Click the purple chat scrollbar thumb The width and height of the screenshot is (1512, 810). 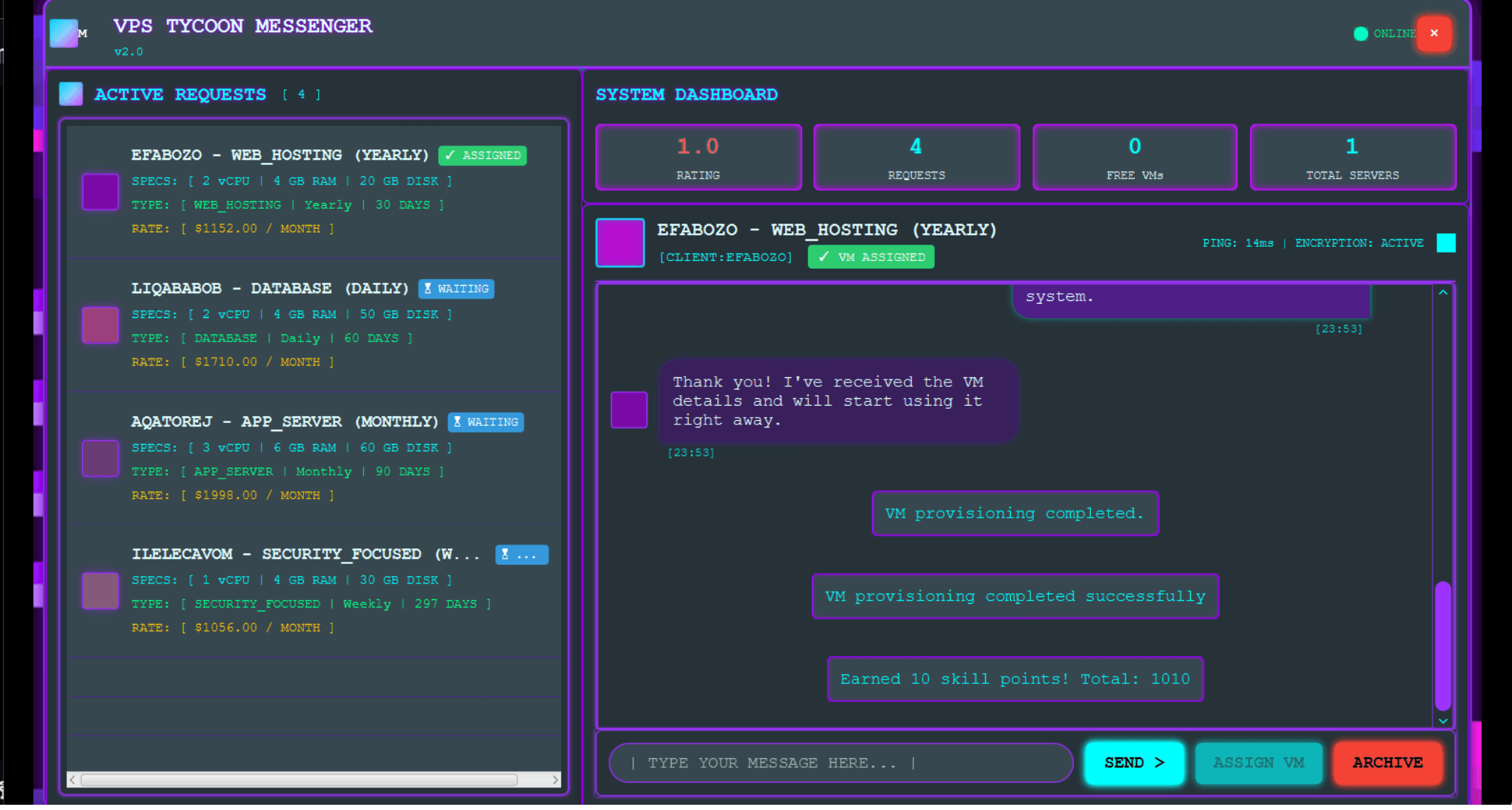pyautogui.click(x=1442, y=645)
